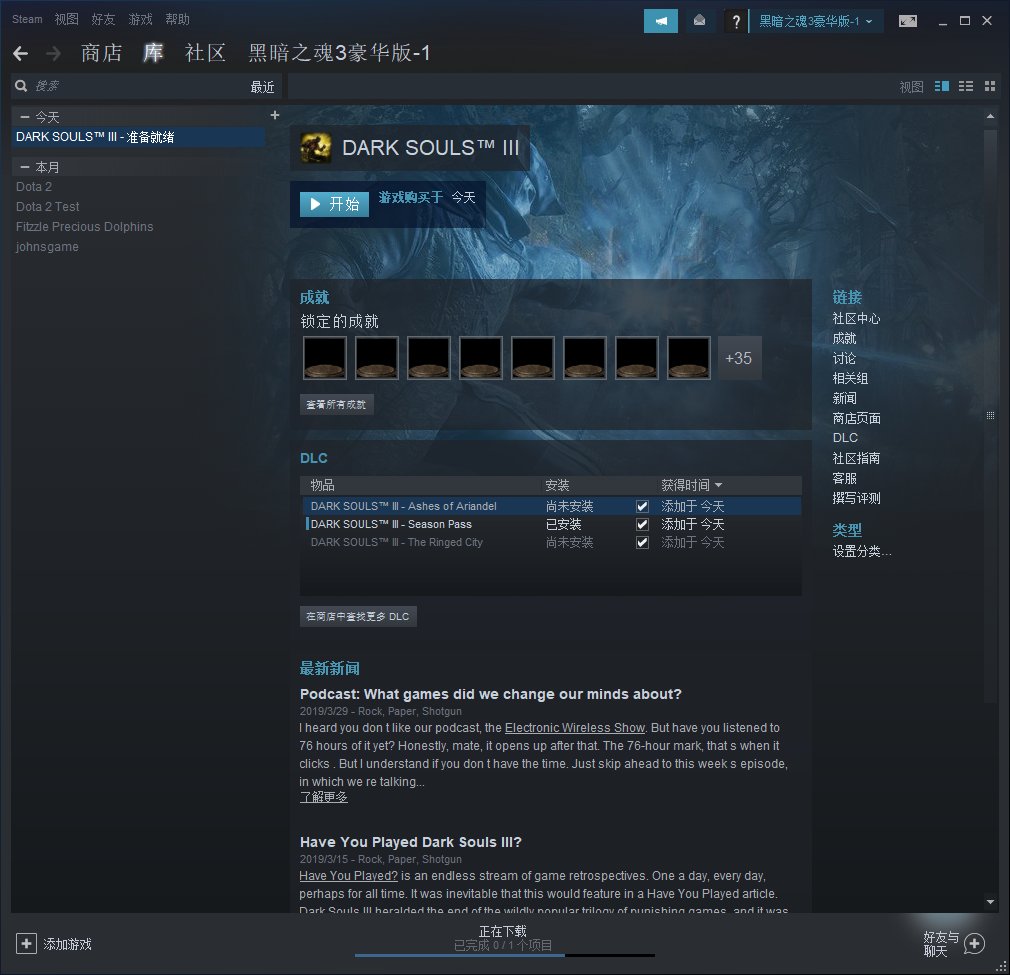Click the download progress bar

(x=505, y=956)
